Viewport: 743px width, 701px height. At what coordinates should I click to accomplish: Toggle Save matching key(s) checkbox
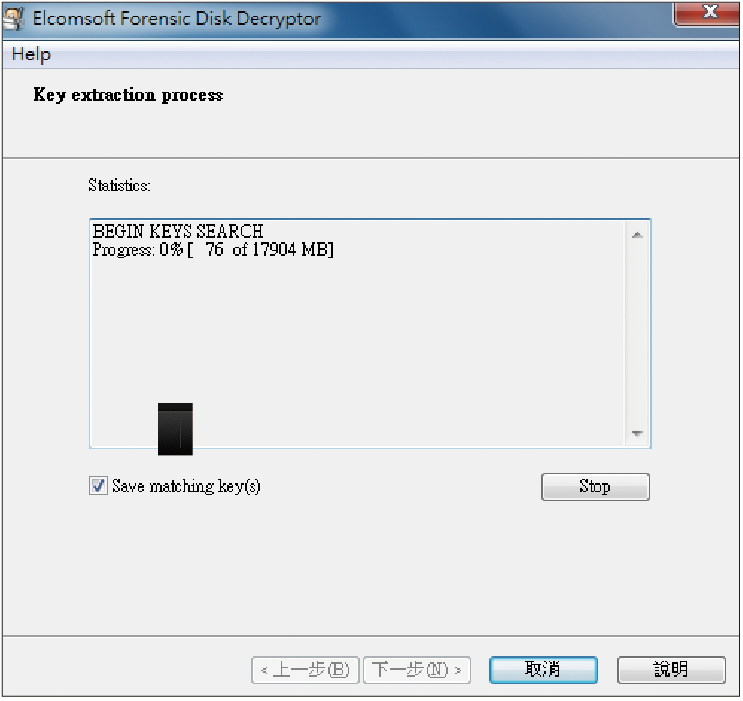tap(98, 486)
